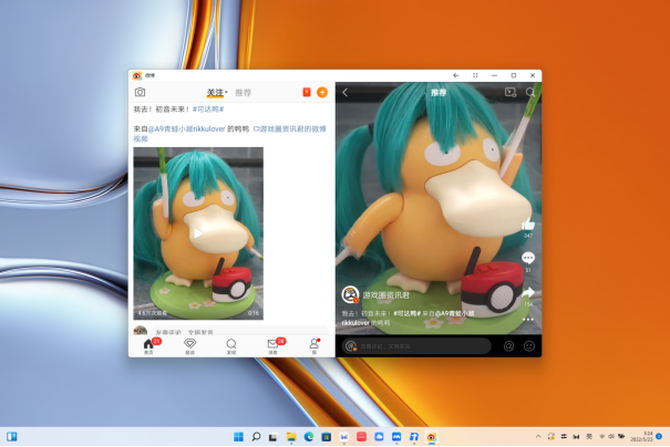The height and width of the screenshot is (447, 670).
Task: Open the messages envelope tab
Action: (x=273, y=346)
